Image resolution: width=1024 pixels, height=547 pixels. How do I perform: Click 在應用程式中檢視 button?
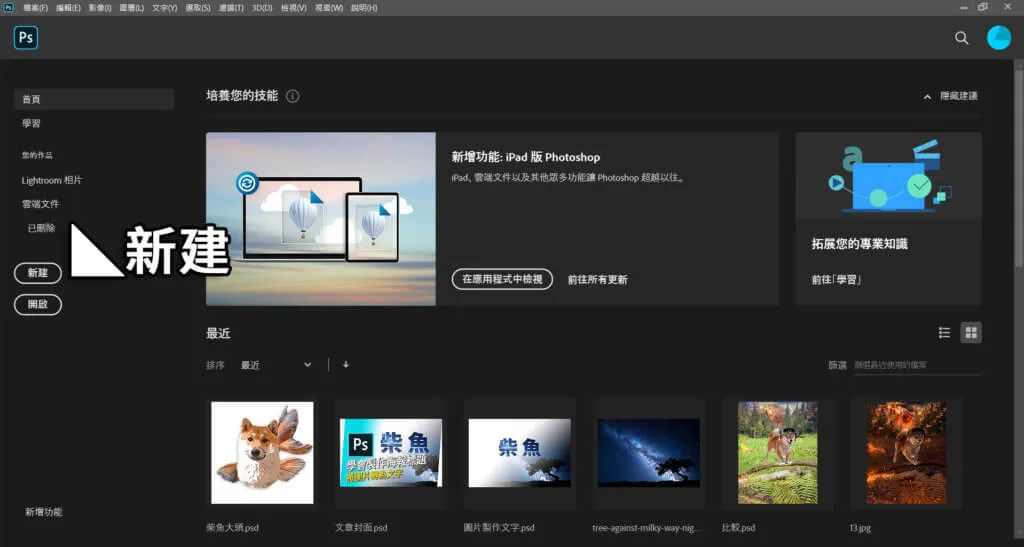pyautogui.click(x=502, y=279)
